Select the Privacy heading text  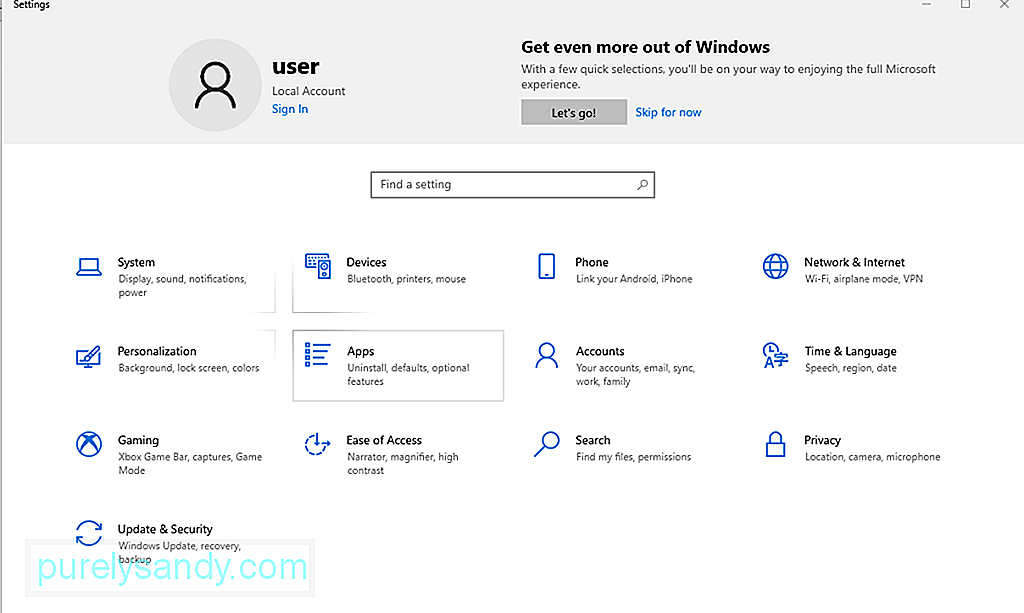click(x=822, y=440)
